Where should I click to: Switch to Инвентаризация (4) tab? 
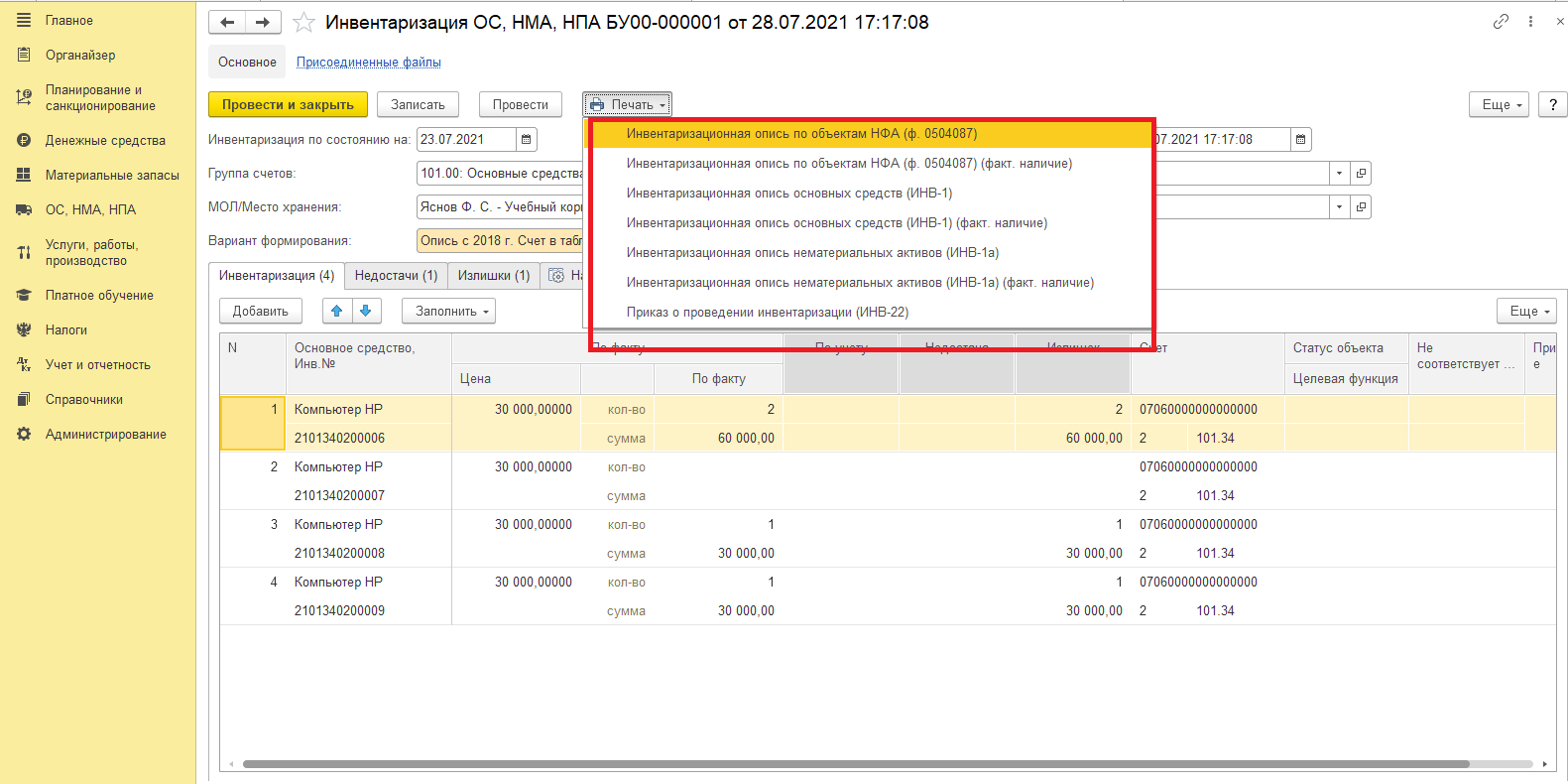pos(277,275)
